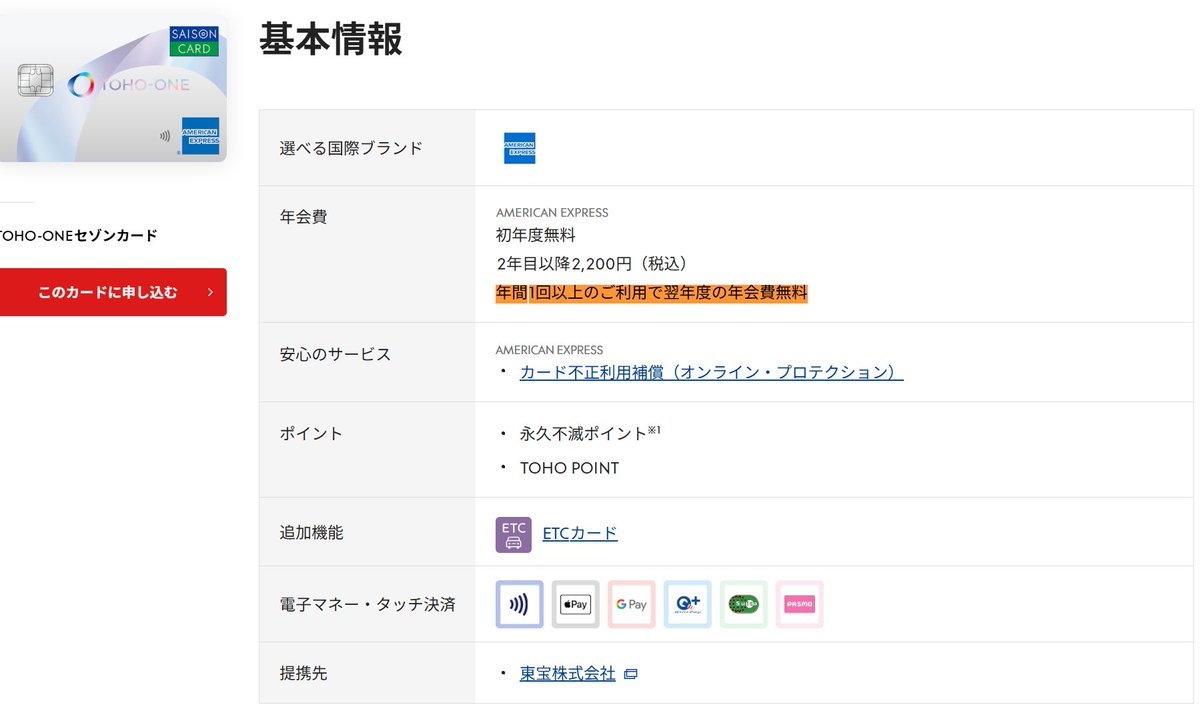The image size is (1200, 715).
Task: Open the 東宝株式会社 partner link
Action: [567, 673]
